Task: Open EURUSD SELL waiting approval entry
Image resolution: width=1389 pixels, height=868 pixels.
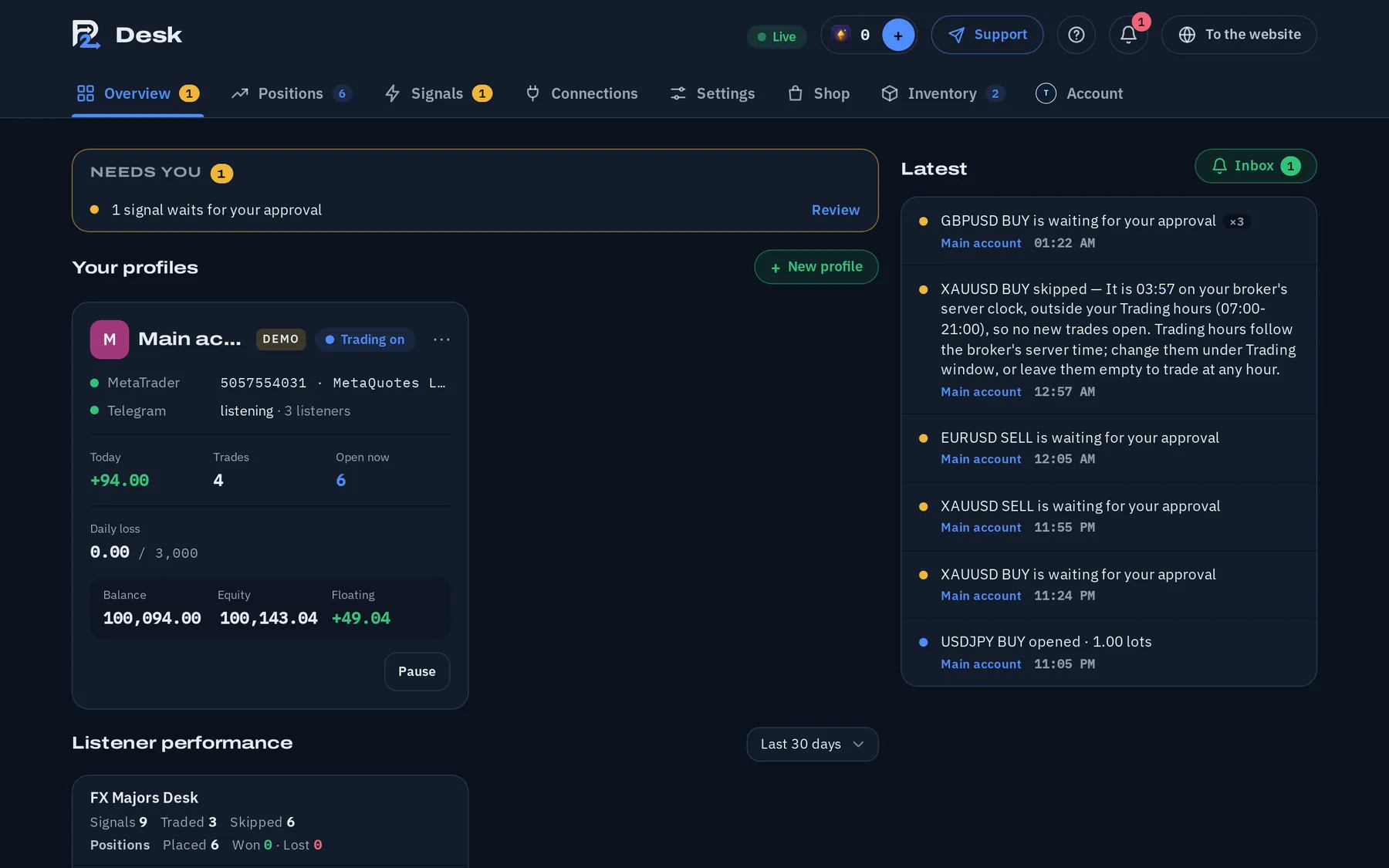Action: click(1108, 448)
